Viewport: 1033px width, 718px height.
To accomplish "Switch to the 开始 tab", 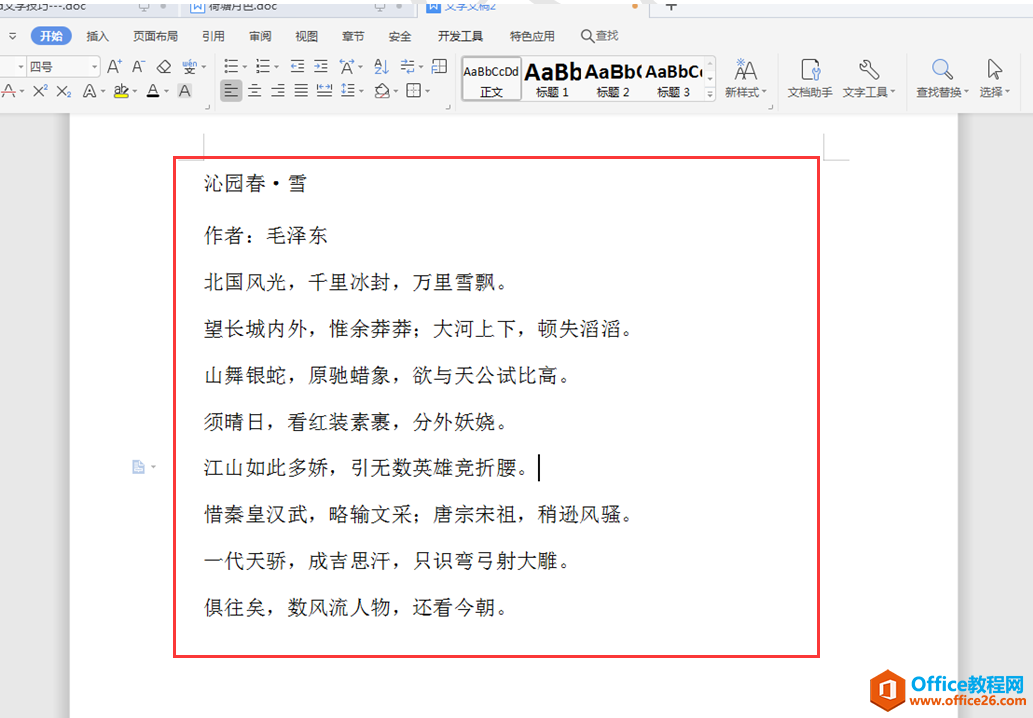I will tap(51, 36).
